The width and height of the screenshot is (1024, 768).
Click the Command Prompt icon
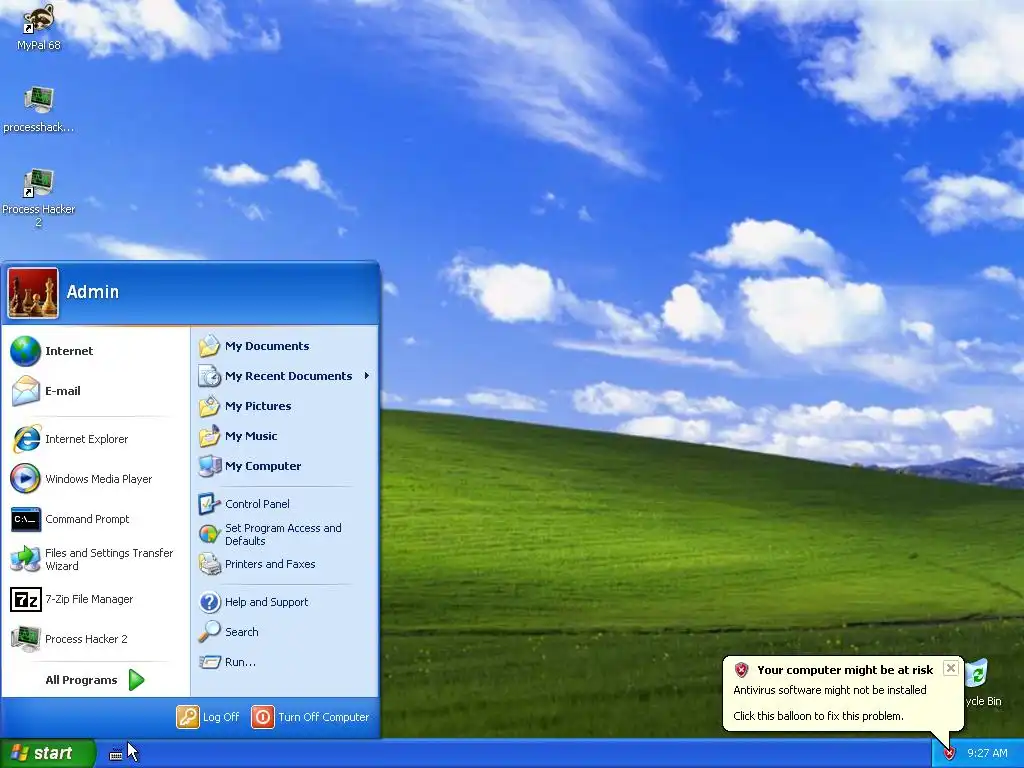point(26,519)
